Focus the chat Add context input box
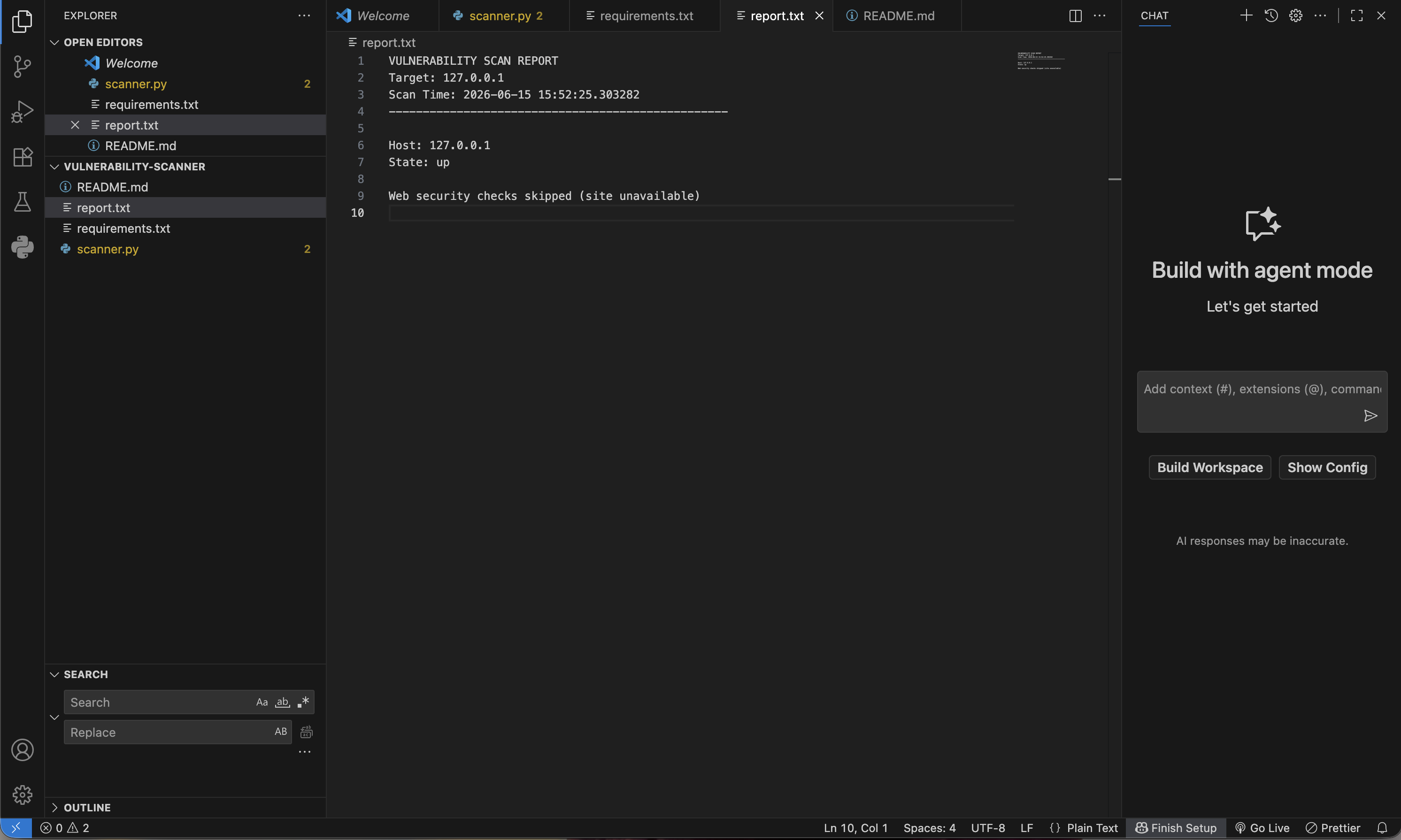The image size is (1401, 840). point(1262,401)
